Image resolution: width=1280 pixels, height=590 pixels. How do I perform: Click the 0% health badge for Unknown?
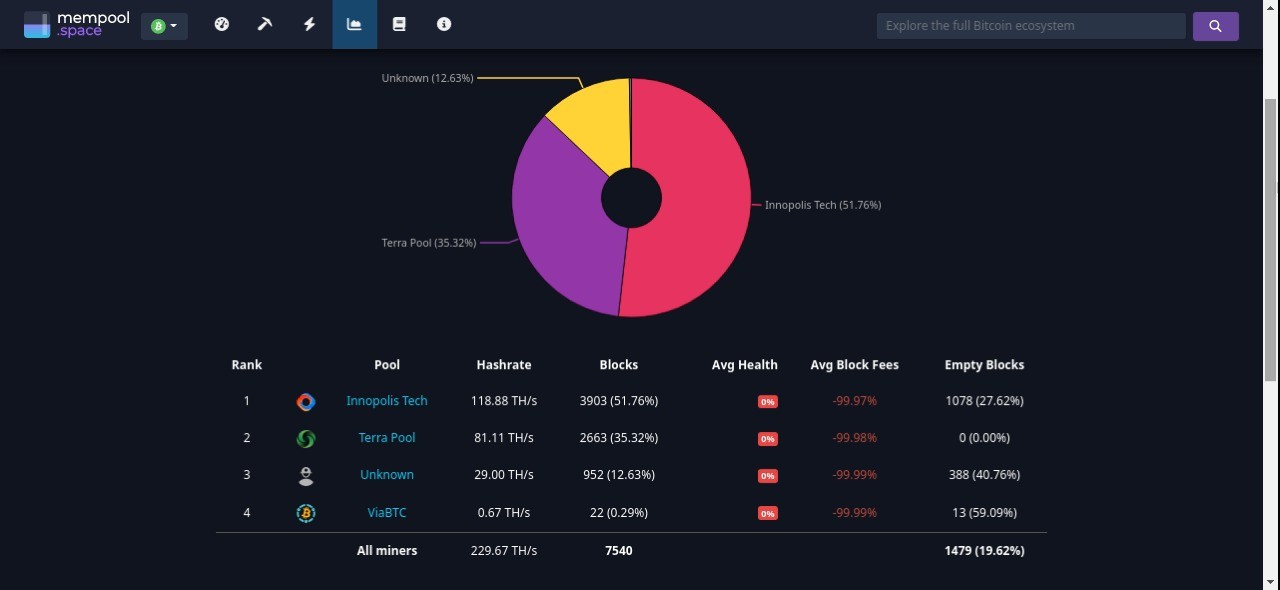[768, 476]
